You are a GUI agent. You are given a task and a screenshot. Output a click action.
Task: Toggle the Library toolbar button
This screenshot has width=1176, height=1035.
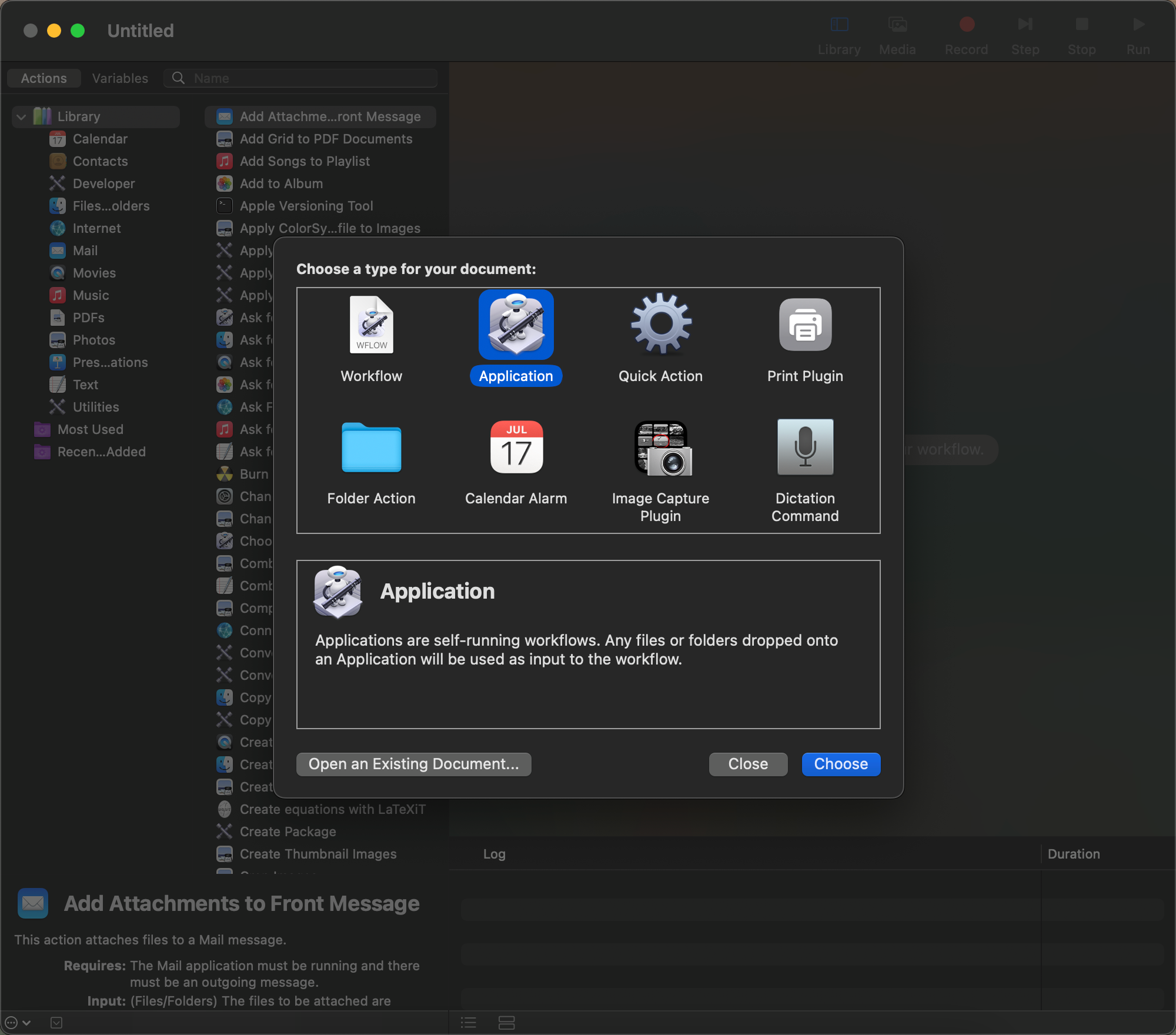(x=839, y=34)
